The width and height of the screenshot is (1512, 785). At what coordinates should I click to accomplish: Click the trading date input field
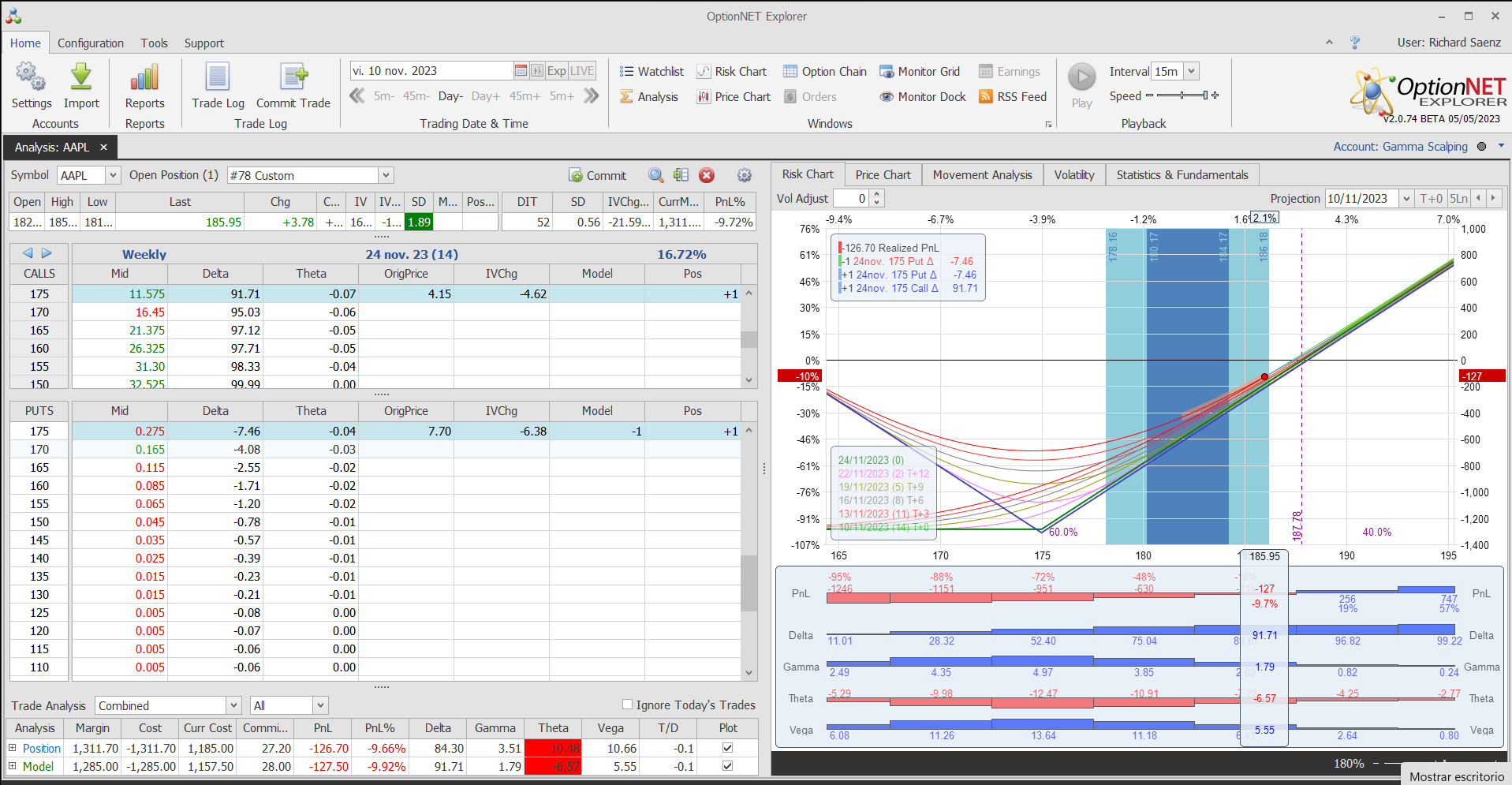(x=431, y=71)
